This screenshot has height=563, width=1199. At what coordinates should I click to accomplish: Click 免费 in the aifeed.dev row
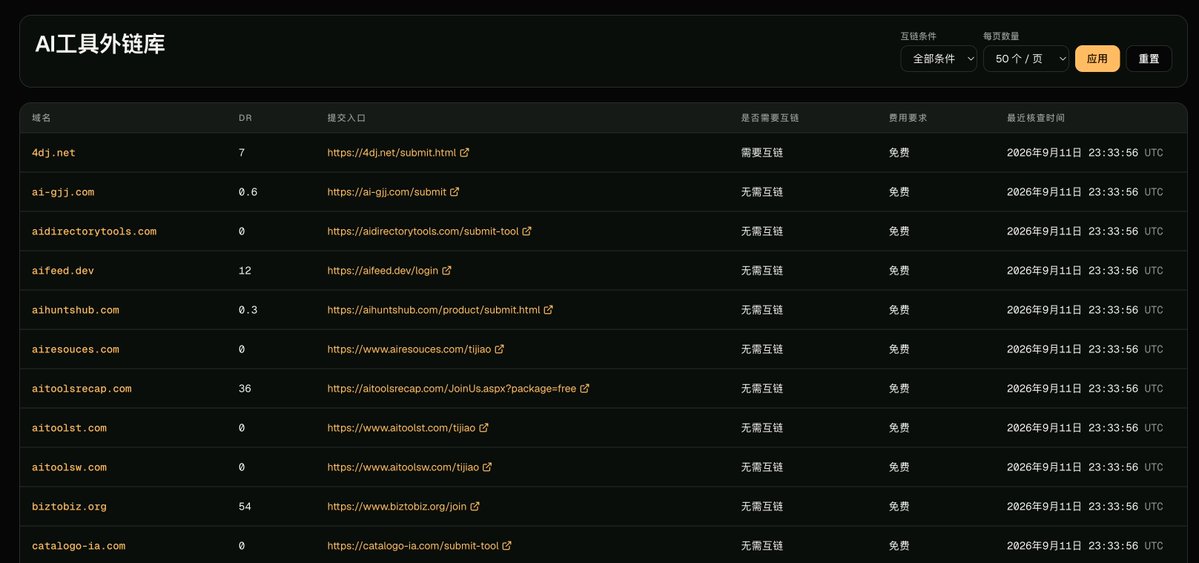coord(899,271)
